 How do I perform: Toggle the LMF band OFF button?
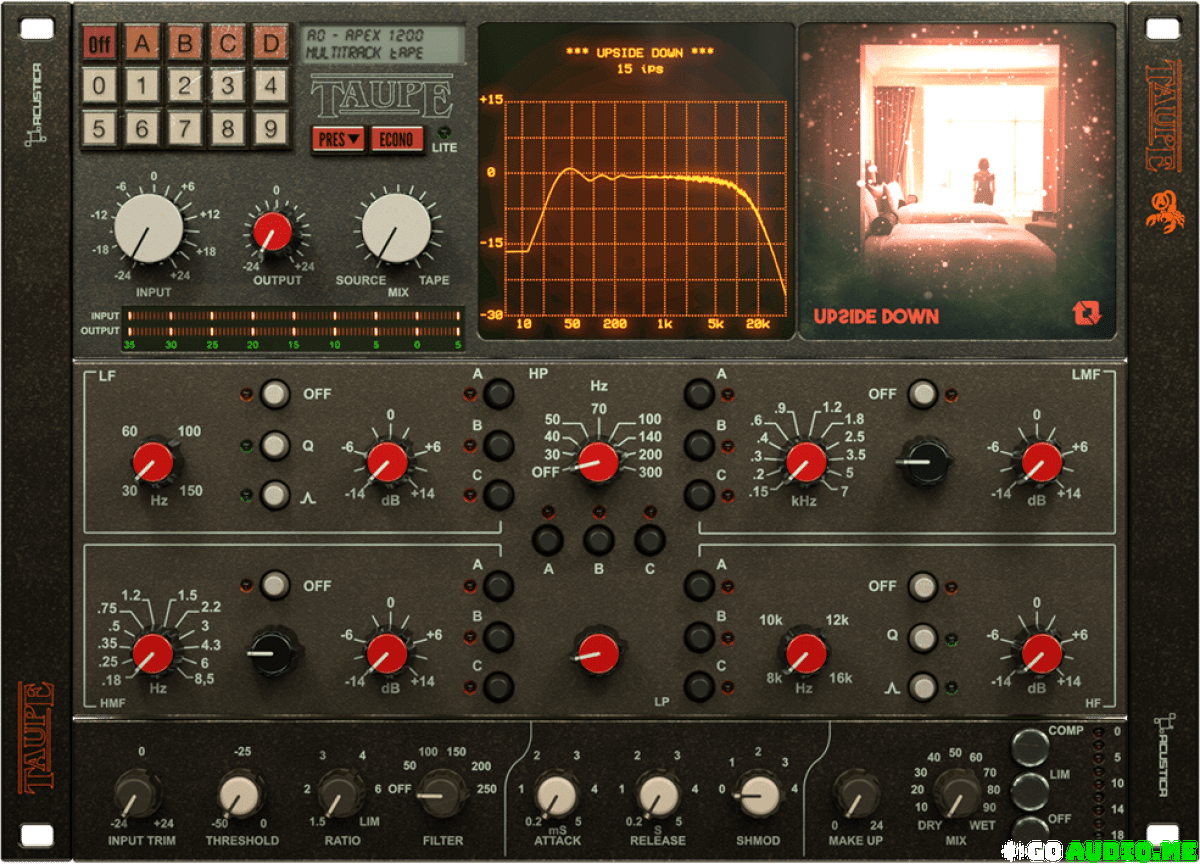coord(922,395)
